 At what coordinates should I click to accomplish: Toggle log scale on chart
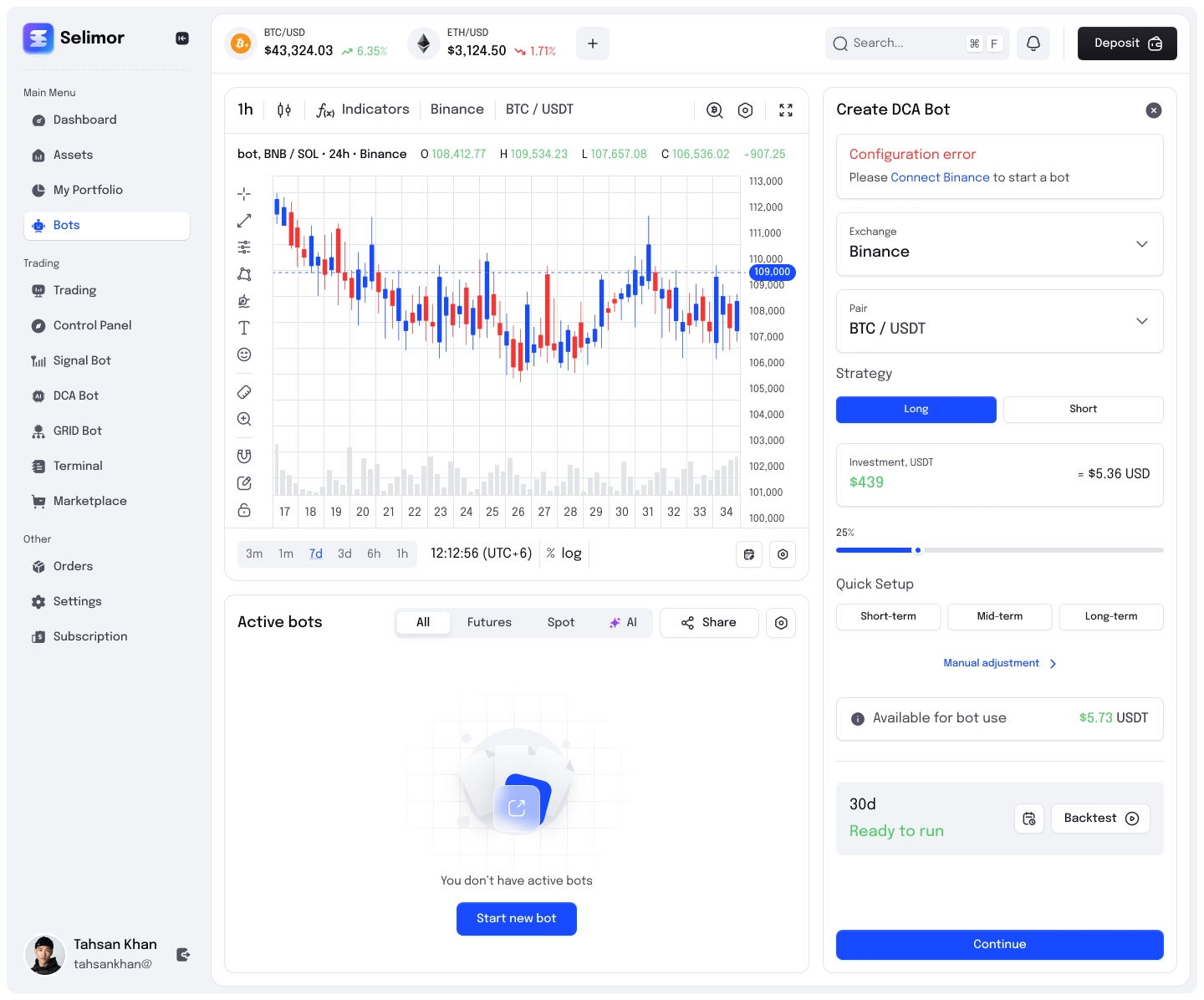571,554
